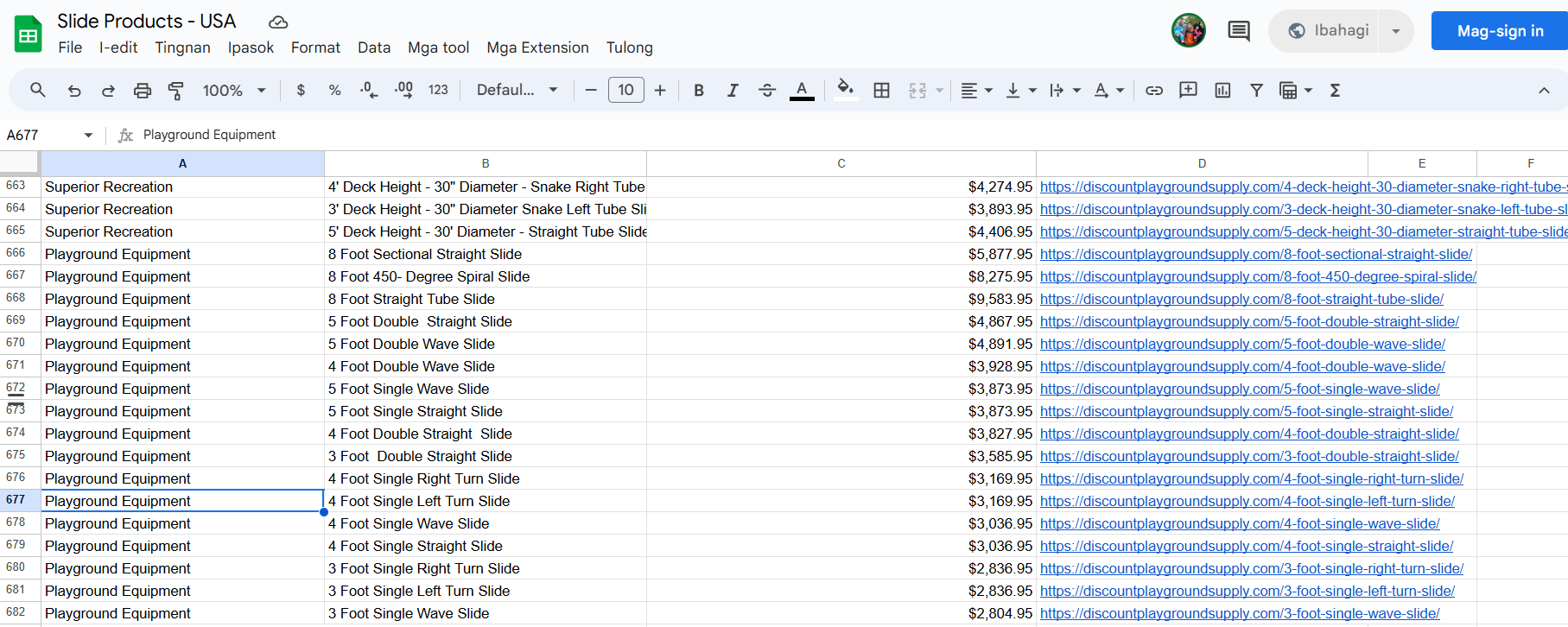Image resolution: width=1568 pixels, height=627 pixels.
Task: Open the zoom level dropdown
Action: pyautogui.click(x=234, y=90)
